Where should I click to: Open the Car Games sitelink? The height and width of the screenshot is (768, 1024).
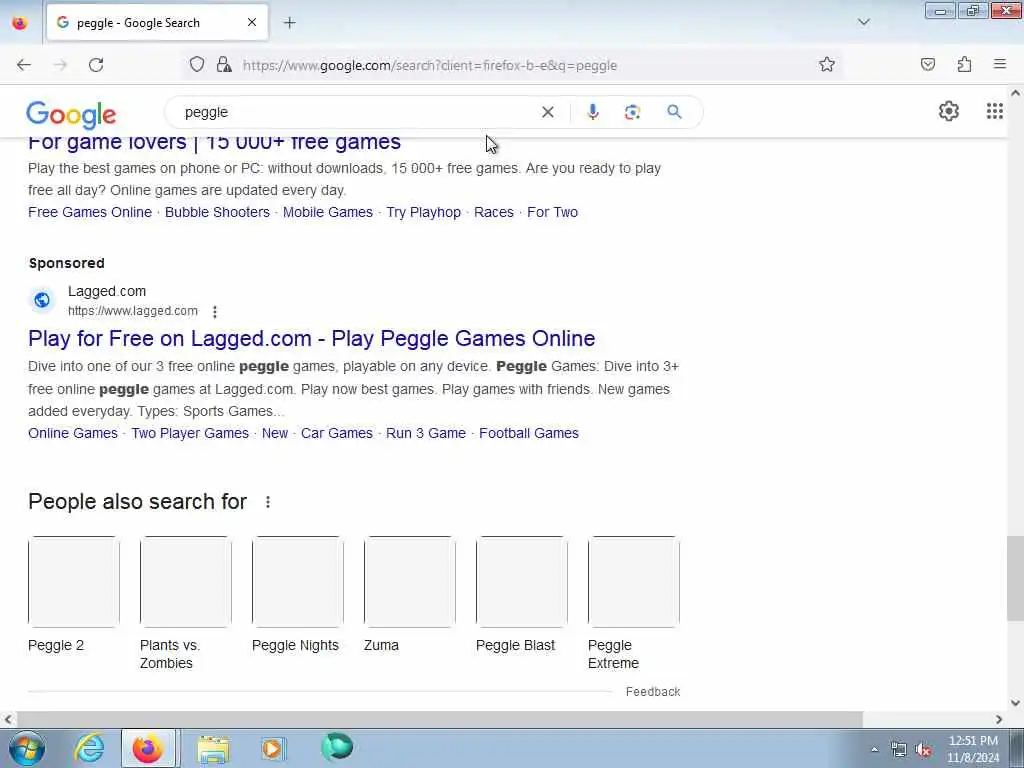[337, 434]
